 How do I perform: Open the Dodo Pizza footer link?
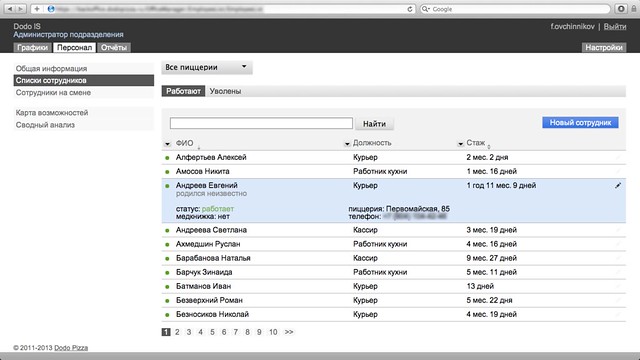(x=71, y=348)
